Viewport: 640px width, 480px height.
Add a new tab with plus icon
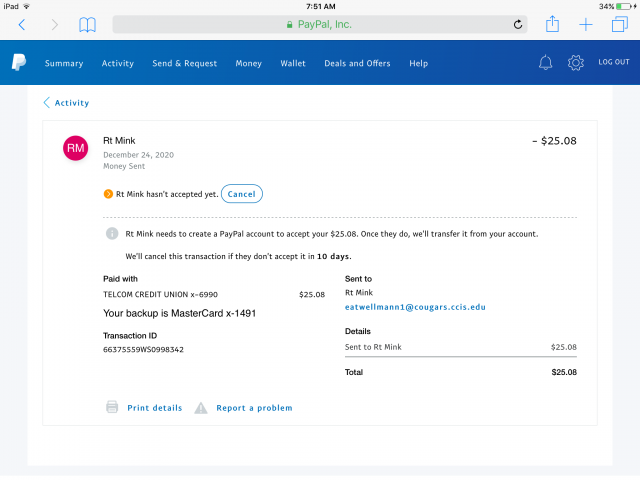586,24
